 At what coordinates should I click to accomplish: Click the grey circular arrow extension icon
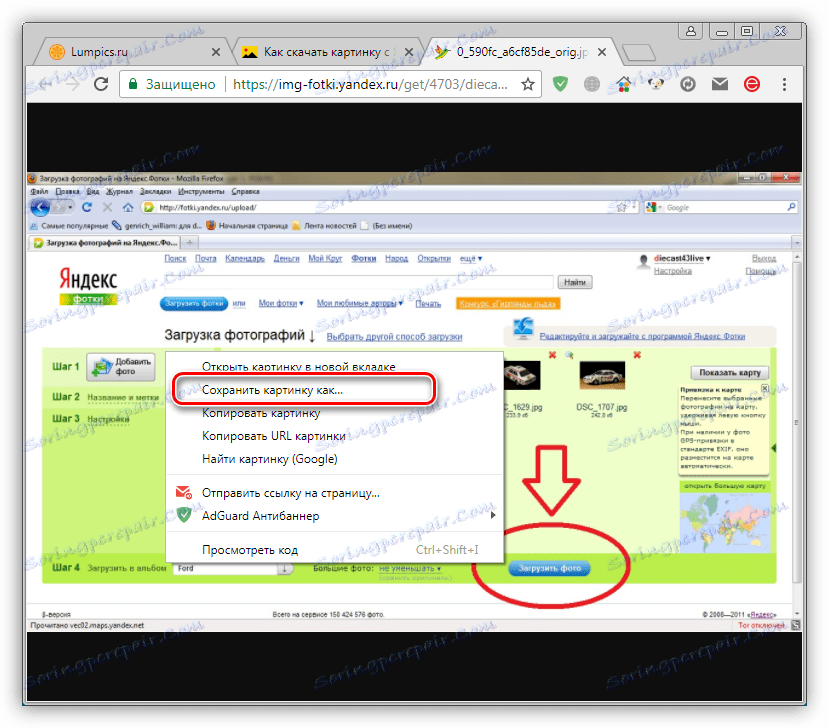point(688,84)
